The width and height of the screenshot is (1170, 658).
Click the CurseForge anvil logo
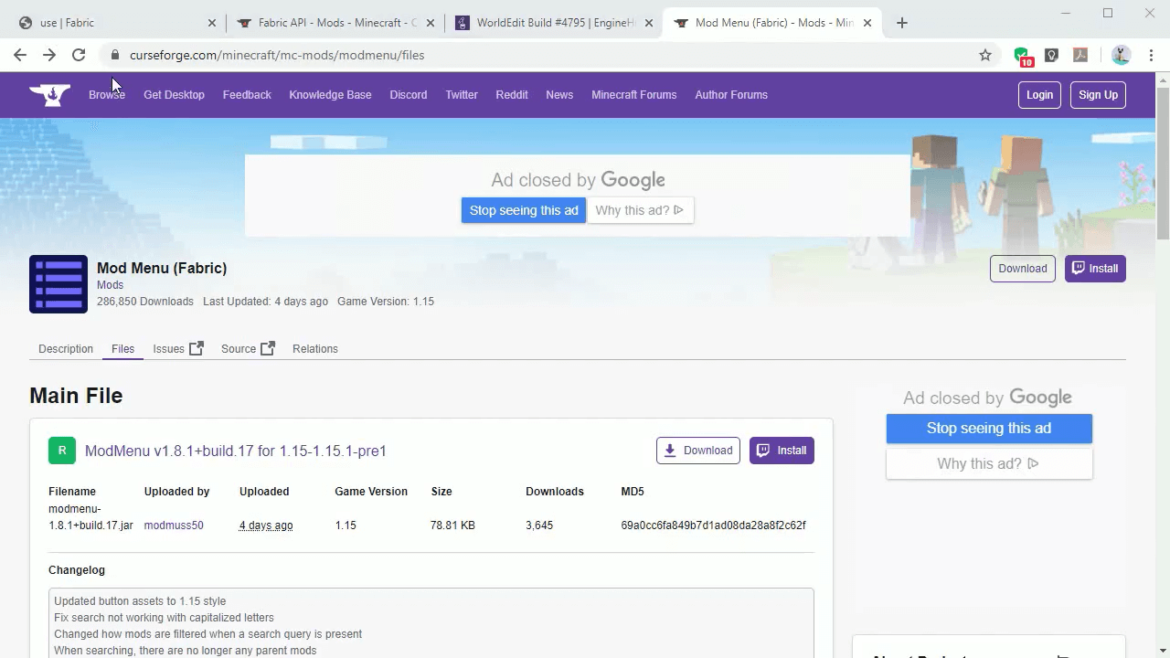pyautogui.click(x=50, y=95)
